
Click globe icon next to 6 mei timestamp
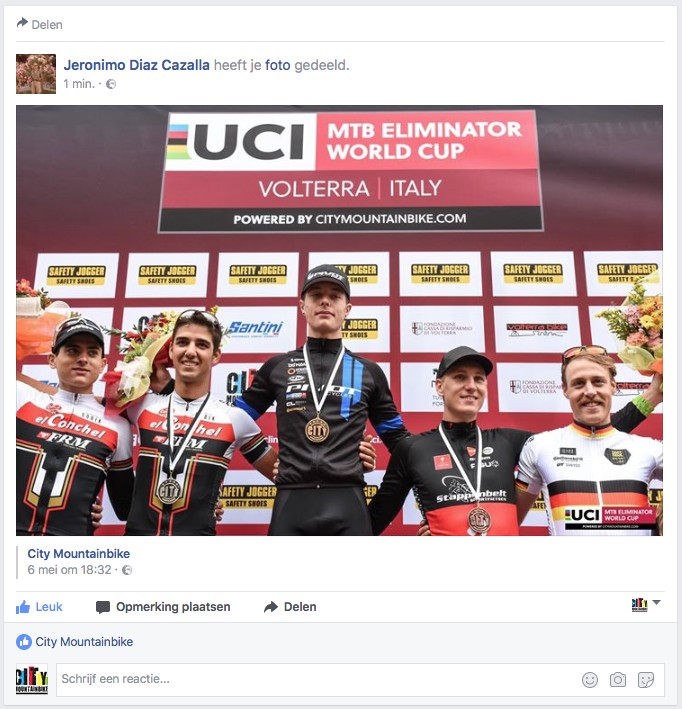pos(127,570)
